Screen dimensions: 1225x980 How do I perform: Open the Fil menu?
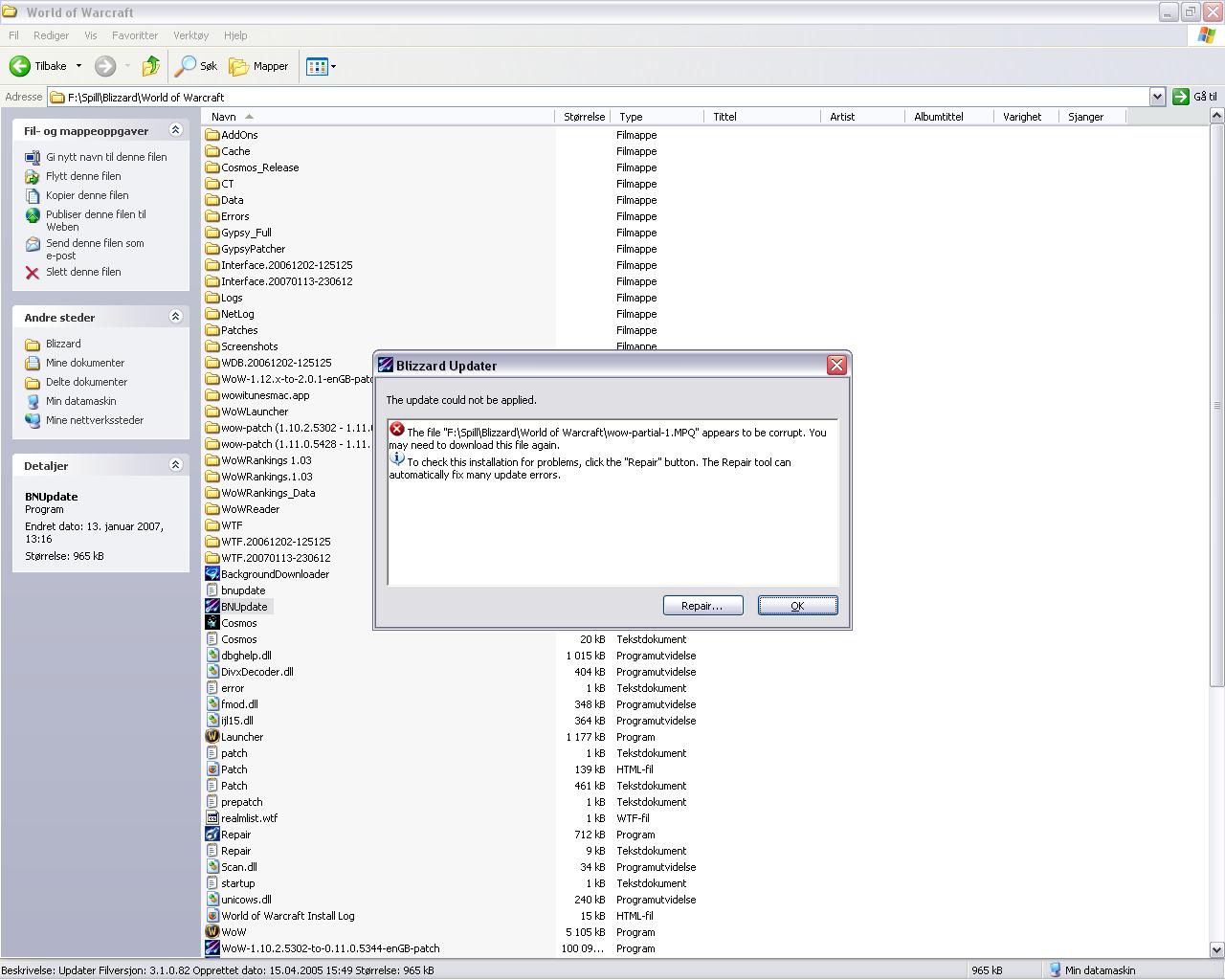tap(13, 35)
